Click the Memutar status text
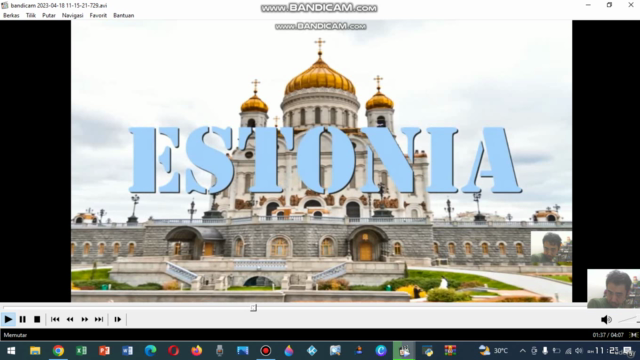The image size is (640, 360). (15, 335)
